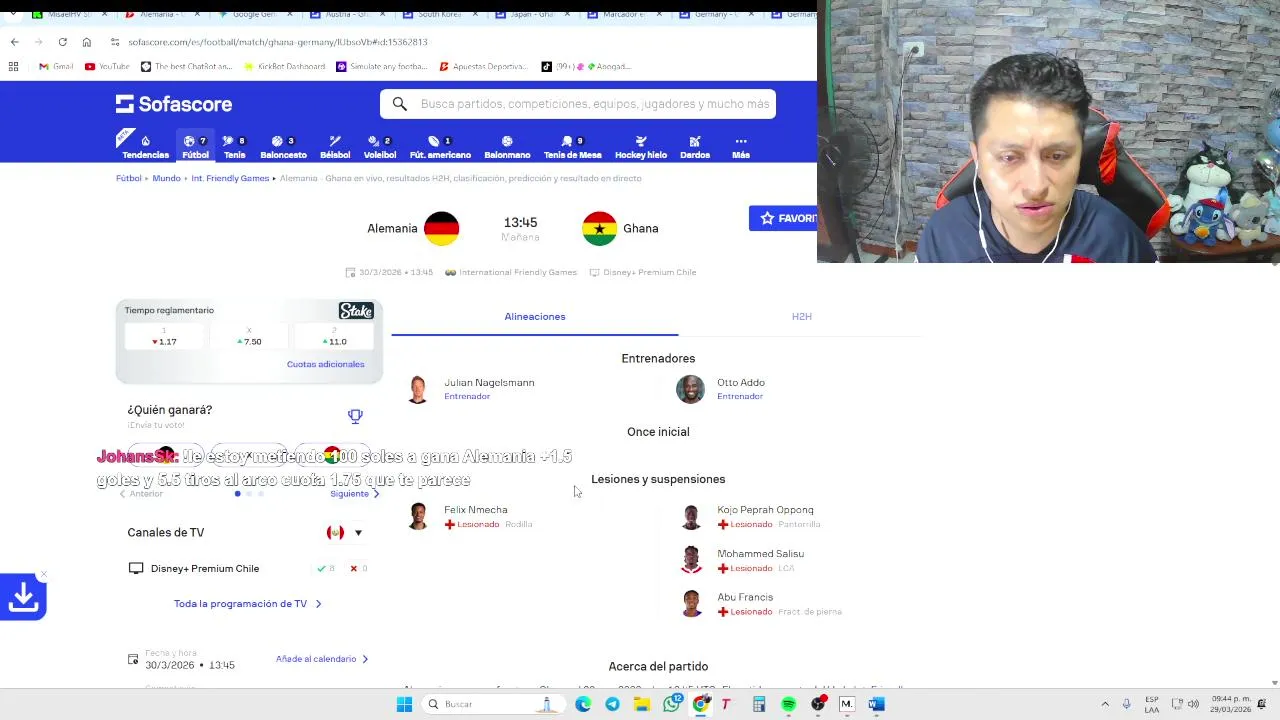The width and height of the screenshot is (1280, 720).
Task: Select draw odds 7.50
Action: click(x=249, y=337)
